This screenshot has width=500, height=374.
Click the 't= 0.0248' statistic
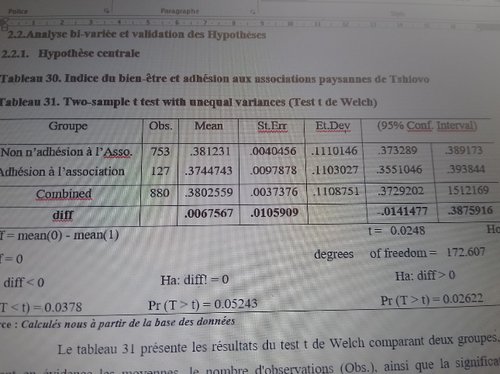pos(397,231)
